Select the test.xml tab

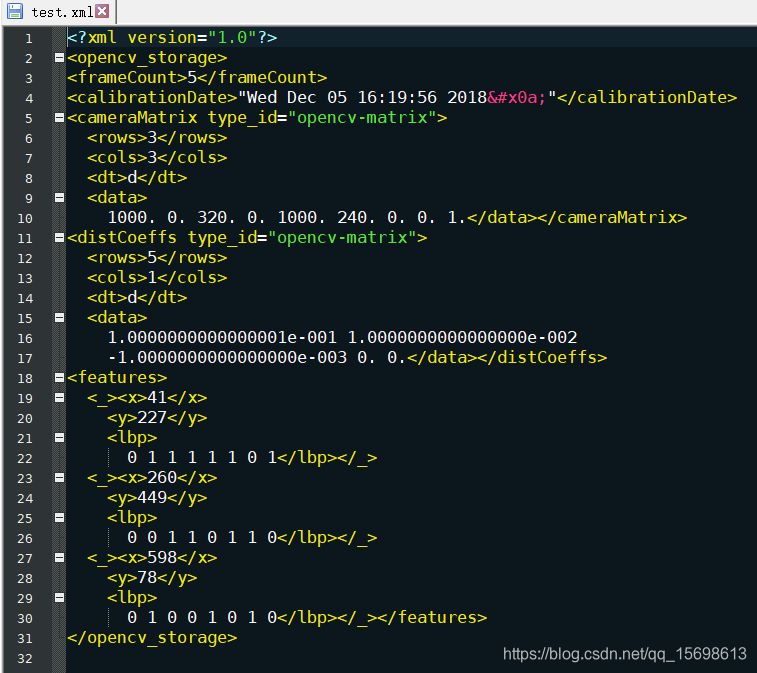pos(58,12)
